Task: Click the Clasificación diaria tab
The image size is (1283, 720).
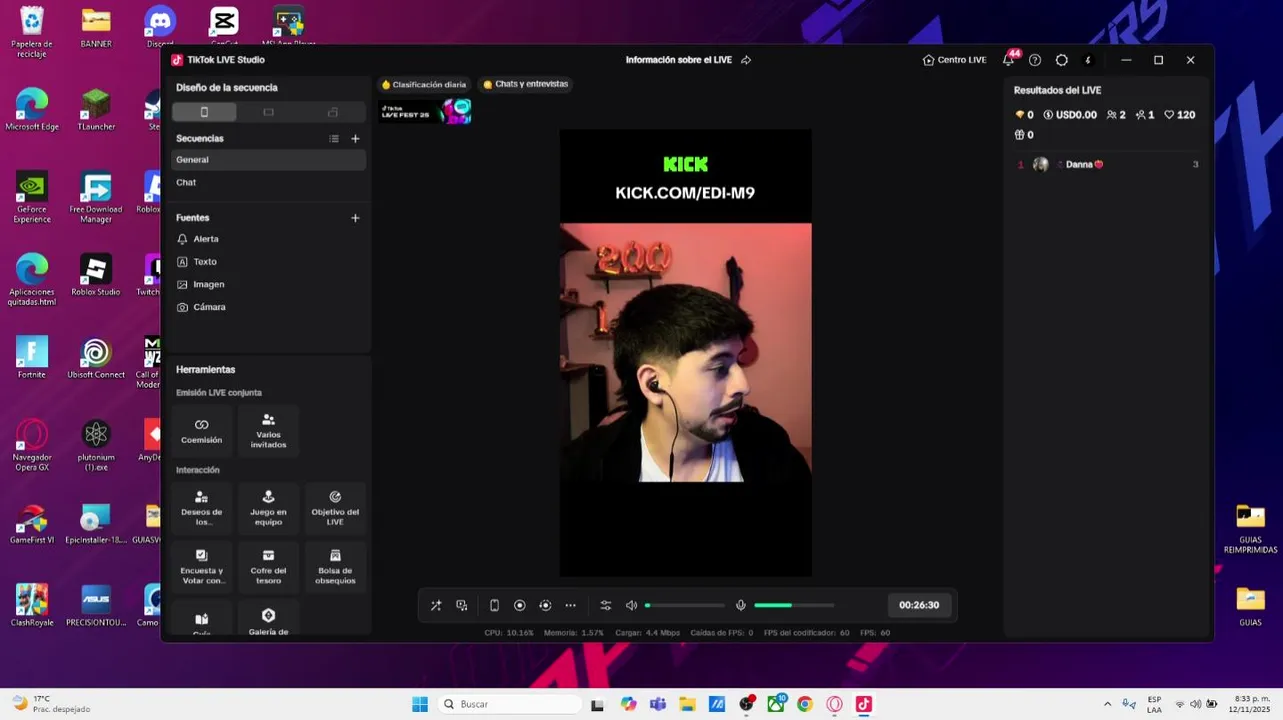Action: (424, 85)
